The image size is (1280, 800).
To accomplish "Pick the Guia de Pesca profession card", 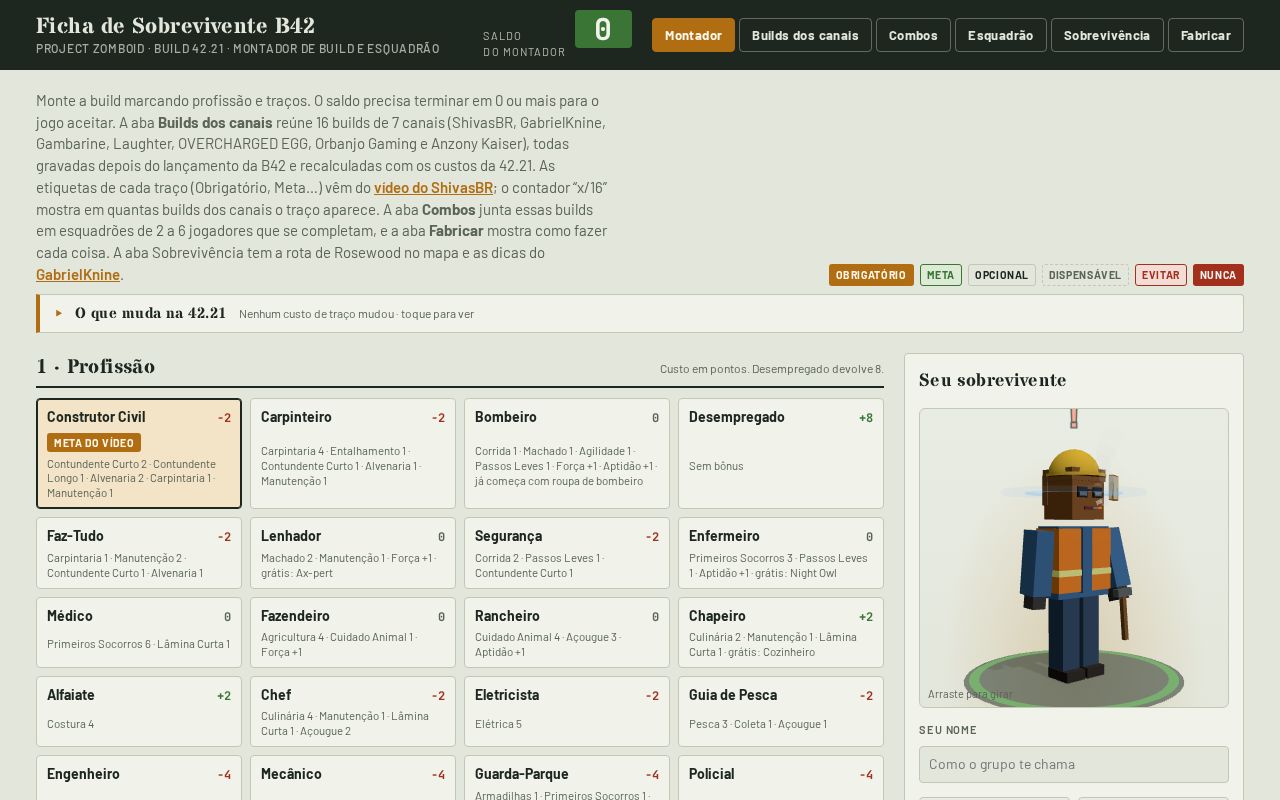I will (781, 711).
